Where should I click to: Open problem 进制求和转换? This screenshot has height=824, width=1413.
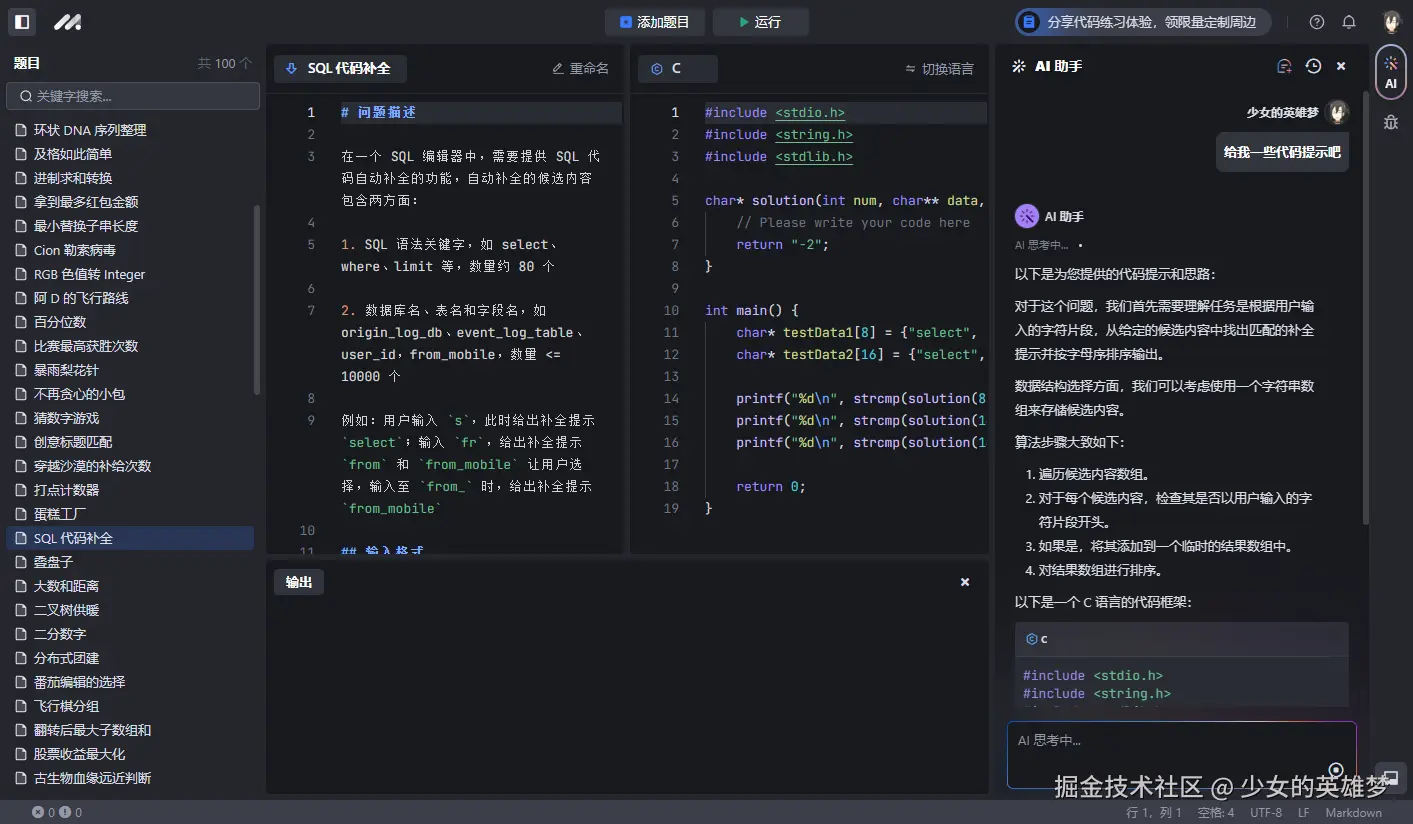[x=130, y=178]
